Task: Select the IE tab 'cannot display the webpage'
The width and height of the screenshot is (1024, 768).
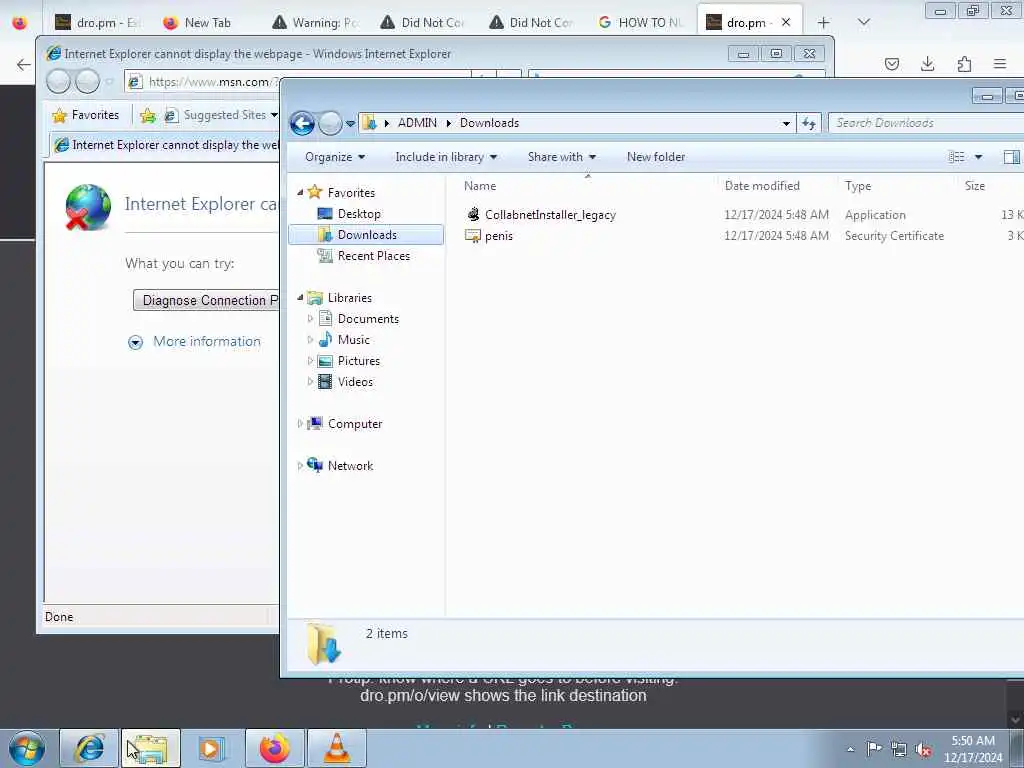Action: coord(166,145)
